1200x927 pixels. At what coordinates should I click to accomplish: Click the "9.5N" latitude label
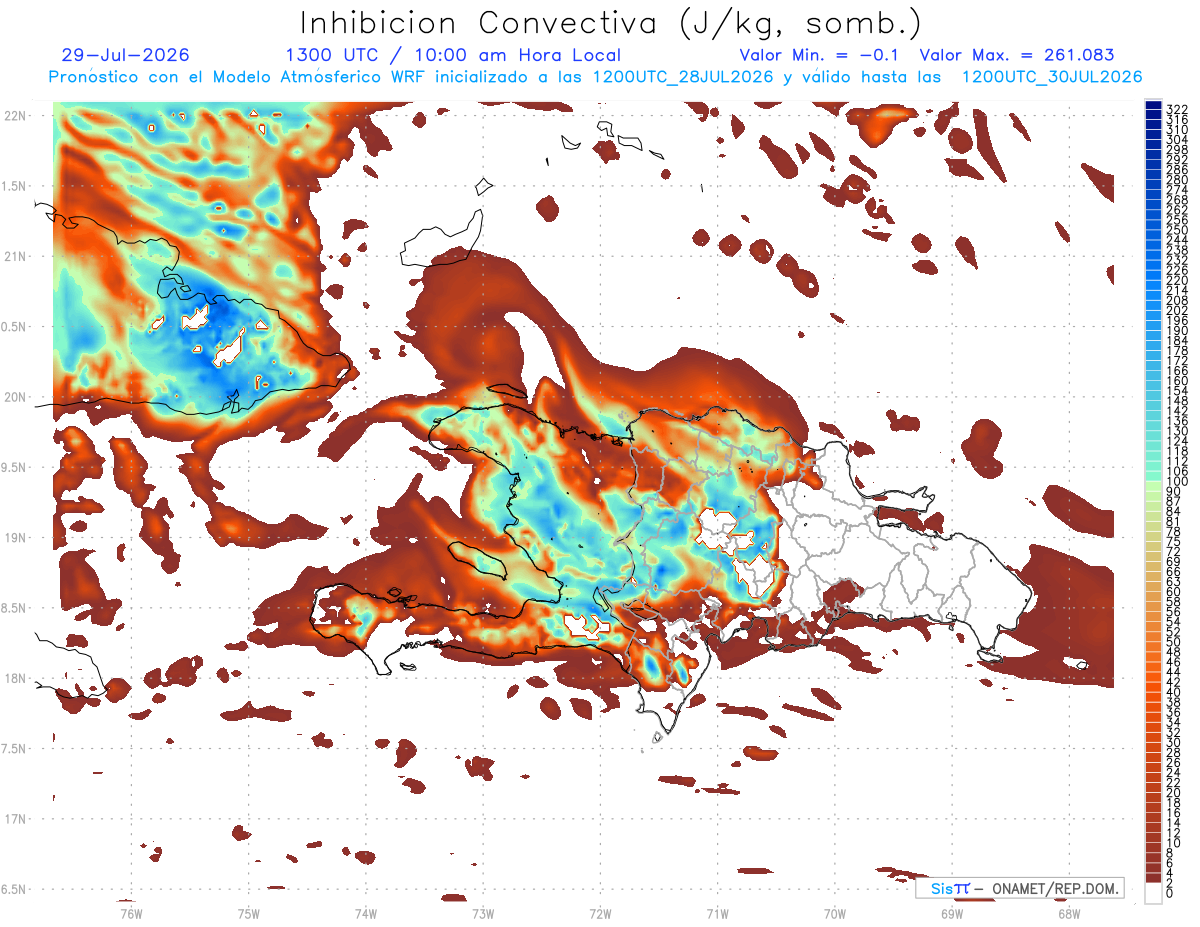pos(15,468)
